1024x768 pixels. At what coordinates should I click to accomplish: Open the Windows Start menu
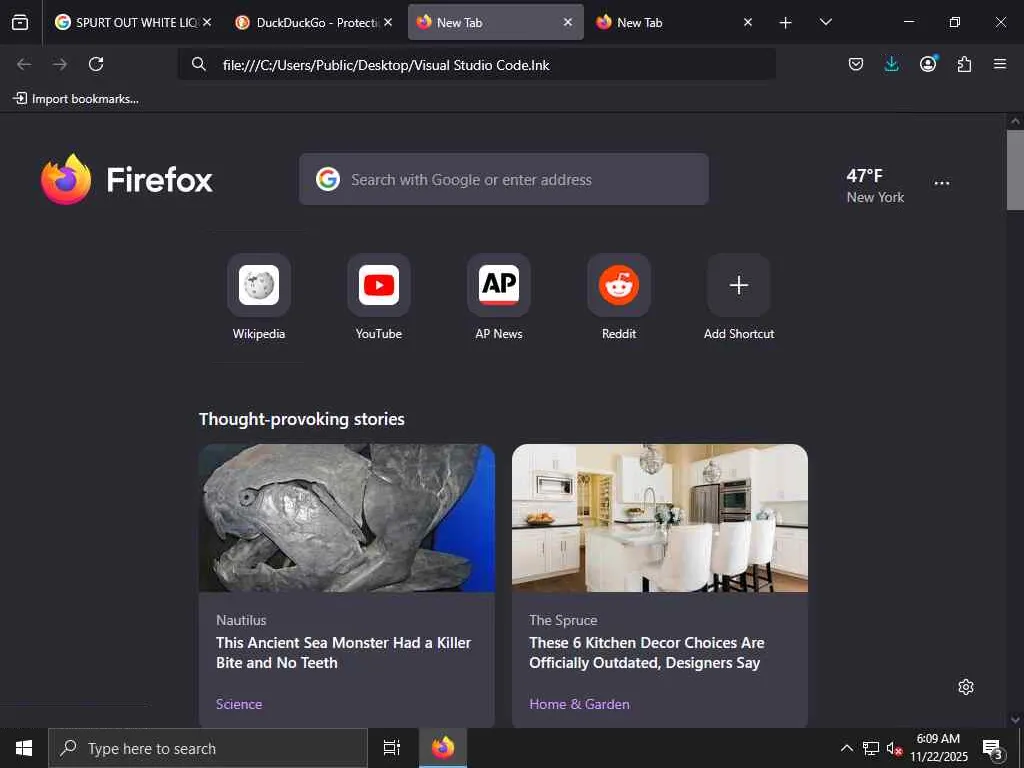24,748
